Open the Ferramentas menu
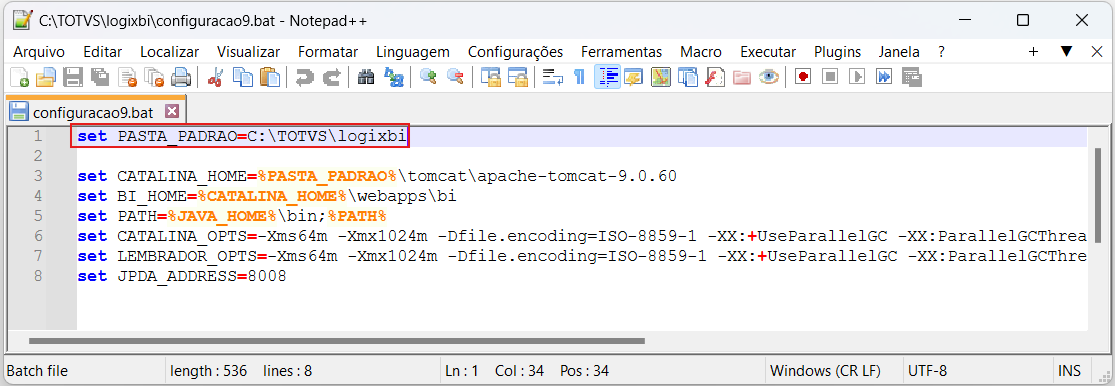This screenshot has height=386, width=1115. (621, 52)
